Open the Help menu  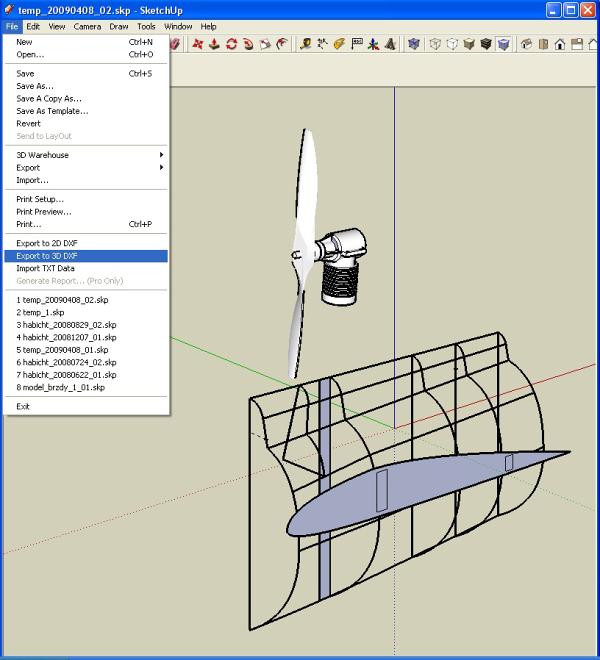[x=208, y=27]
